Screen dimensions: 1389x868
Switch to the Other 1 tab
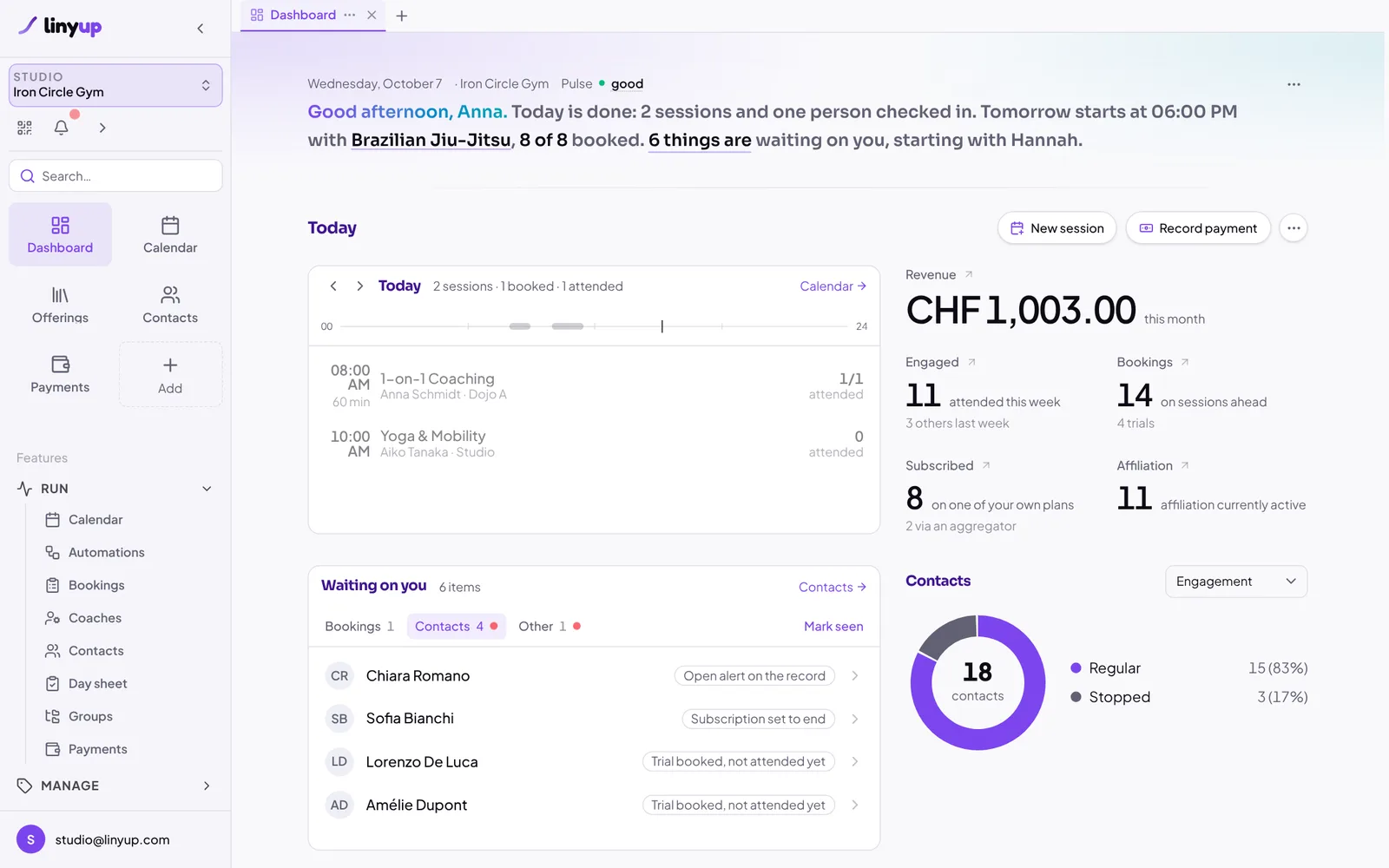point(549,626)
